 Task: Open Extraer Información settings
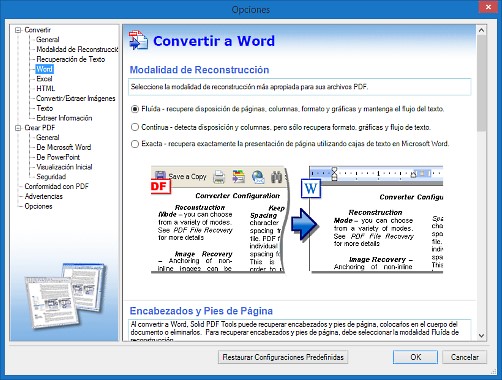64,118
